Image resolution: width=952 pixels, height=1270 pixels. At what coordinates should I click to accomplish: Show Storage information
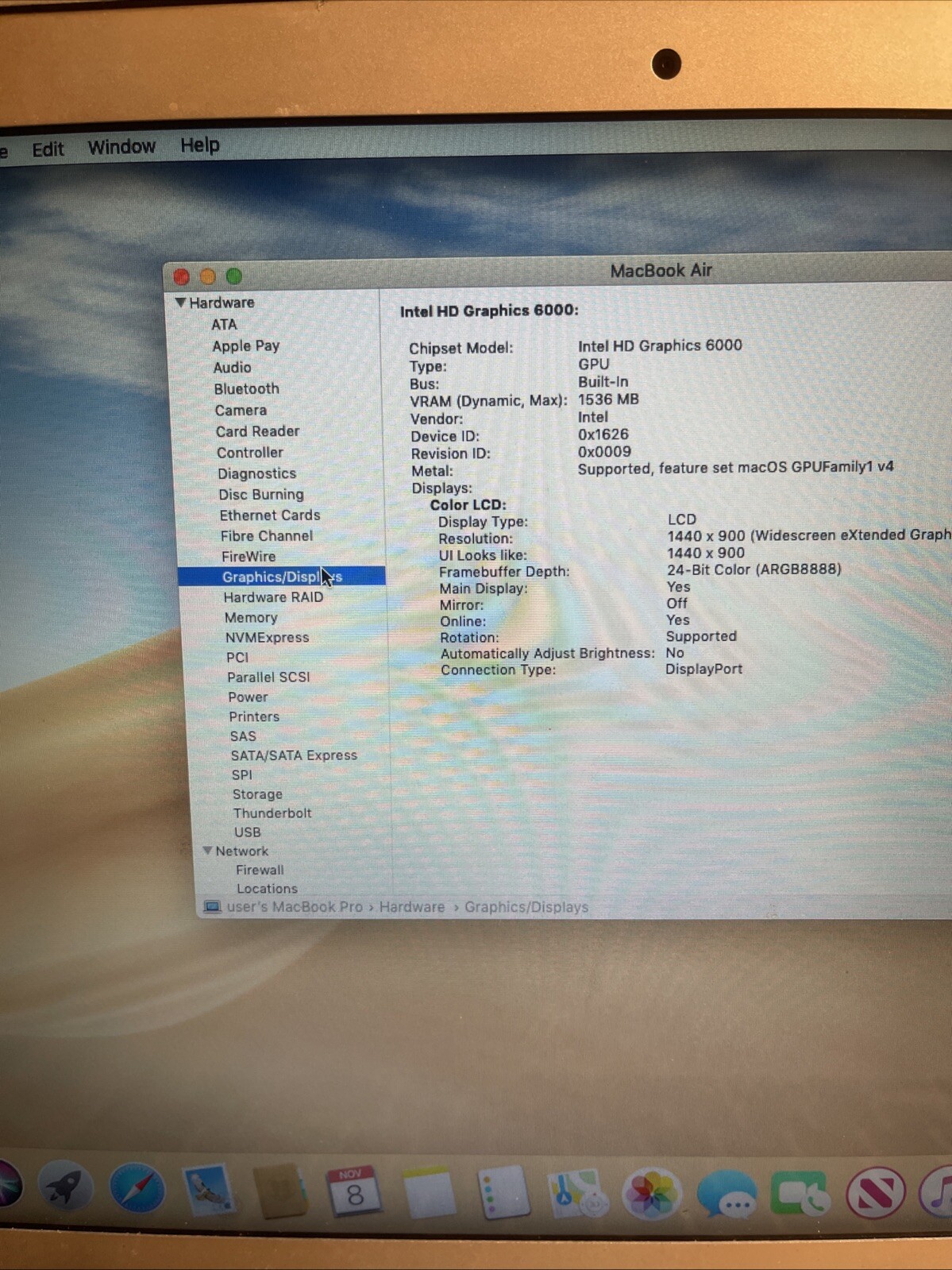click(257, 793)
